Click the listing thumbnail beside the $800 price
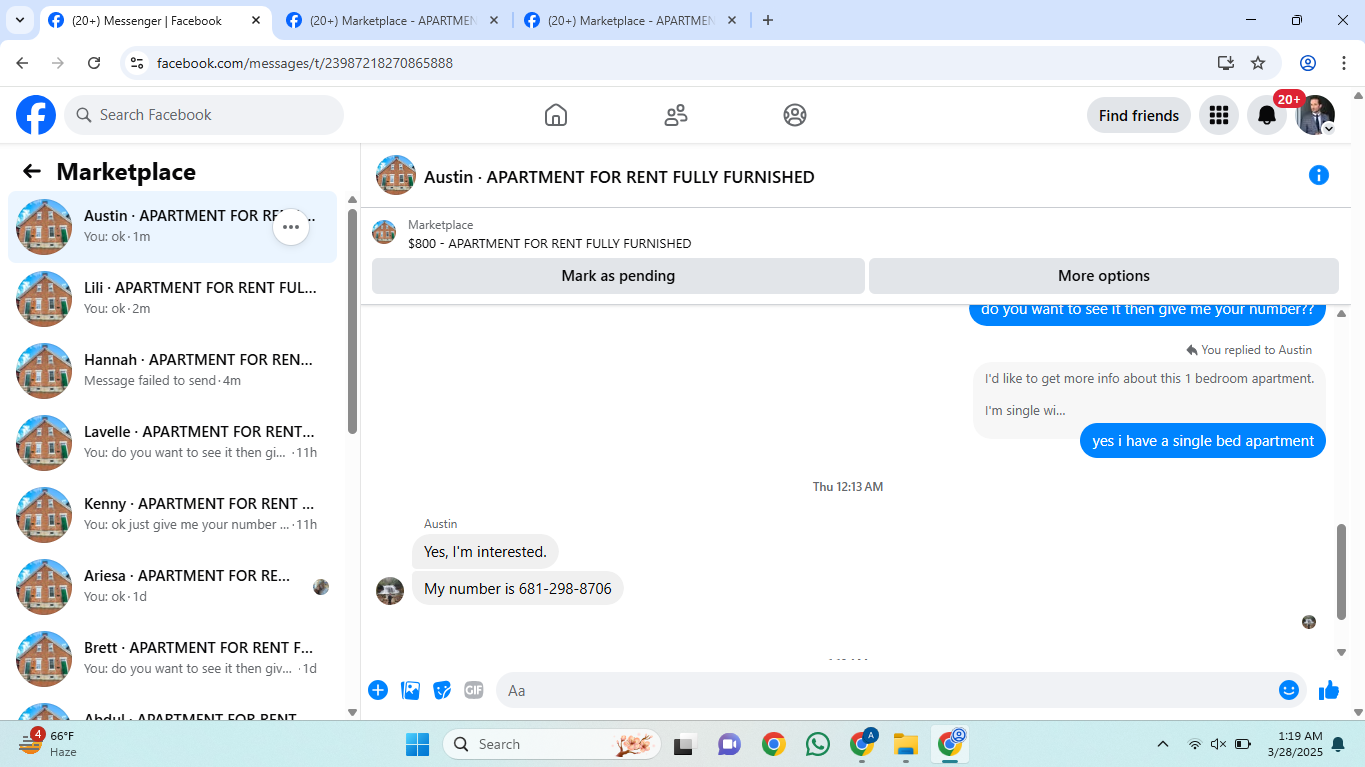Viewport: 1365px width, 767px height. (384, 232)
